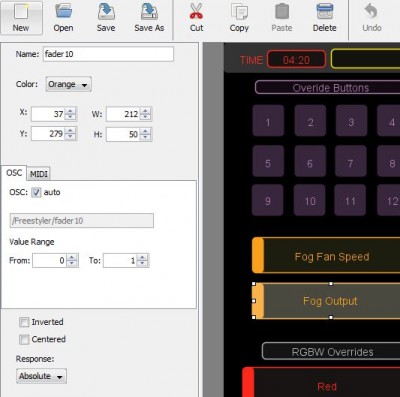
Task: Click the Value Range To field
Action: [120, 260]
